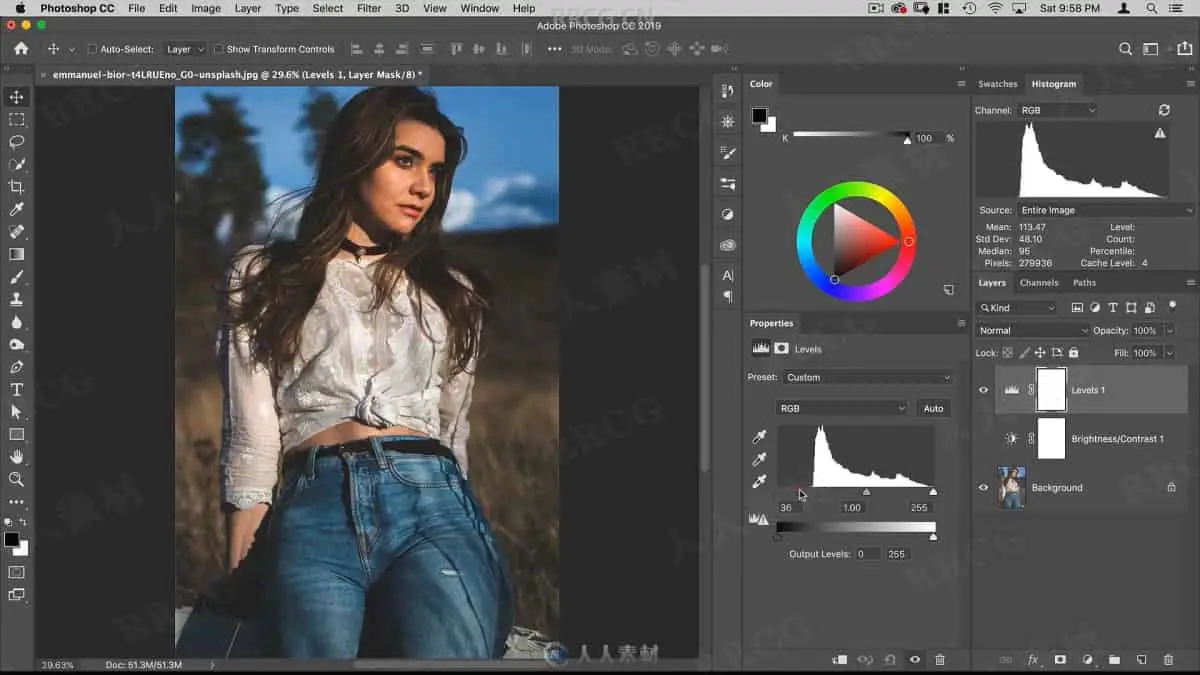Viewport: 1200px width, 675px height.
Task: Open the Histogram Channel RGB dropdown
Action: pos(1057,110)
